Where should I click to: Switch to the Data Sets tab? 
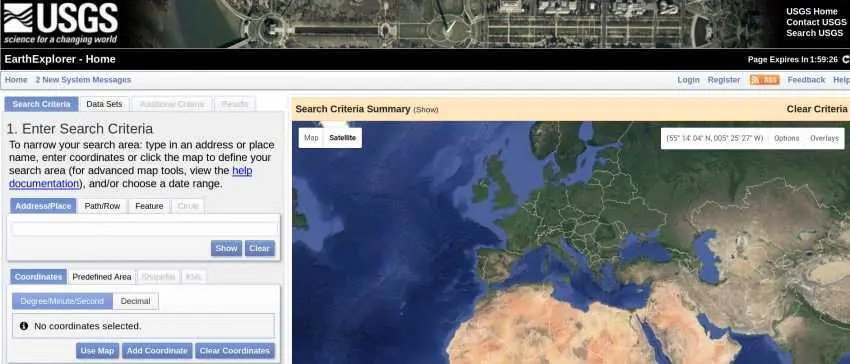104,104
